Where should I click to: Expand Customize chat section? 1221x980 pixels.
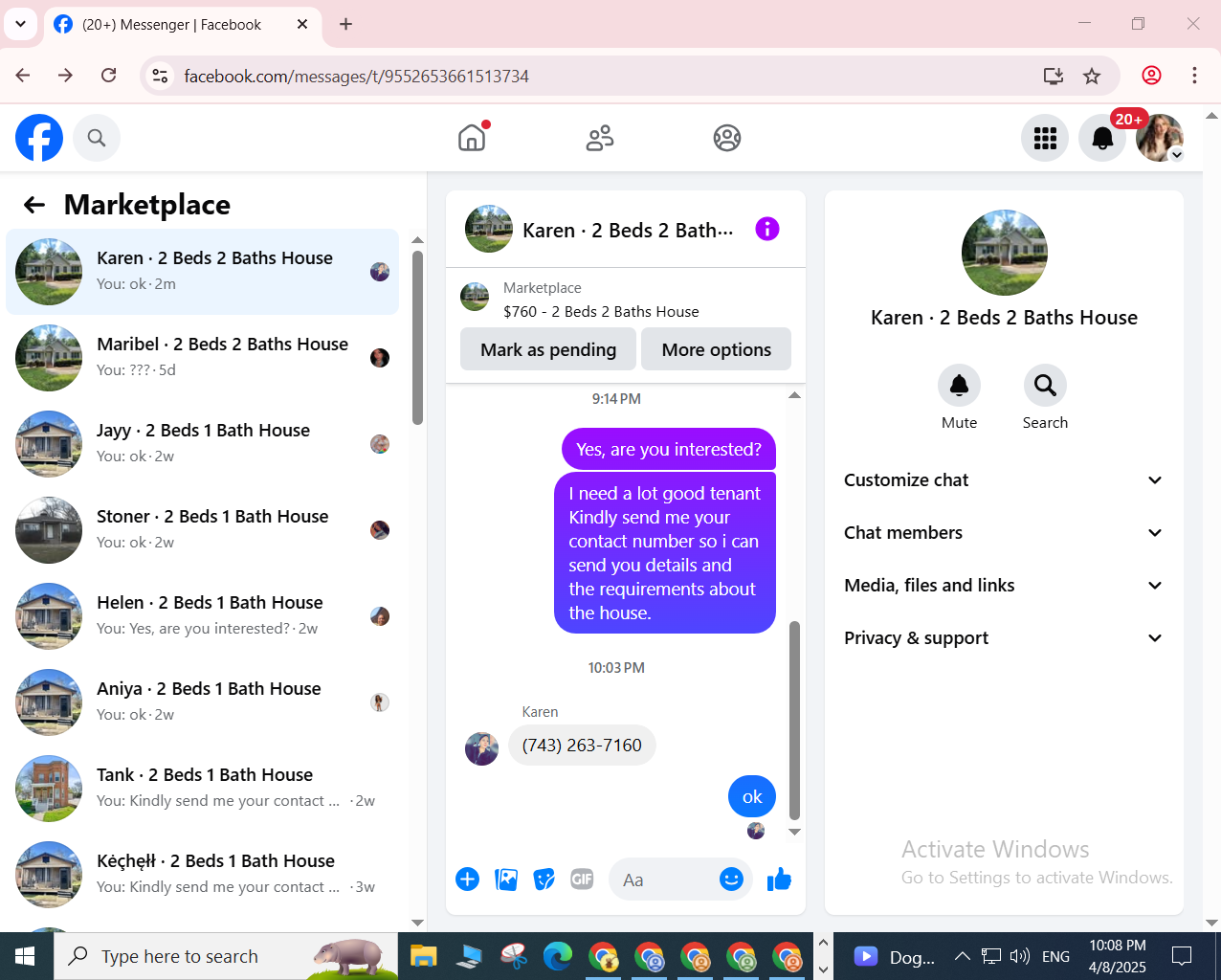1004,480
